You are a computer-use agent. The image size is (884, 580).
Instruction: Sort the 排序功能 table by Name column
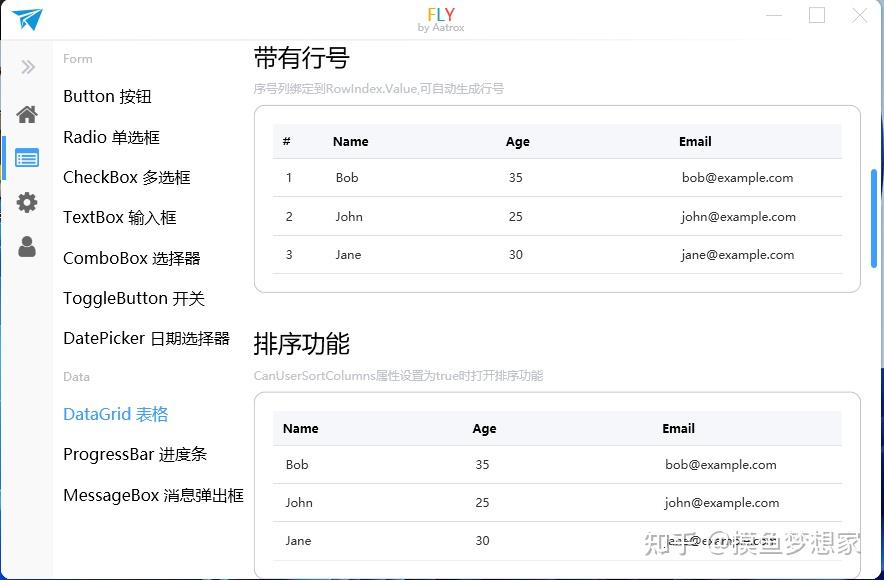click(300, 428)
